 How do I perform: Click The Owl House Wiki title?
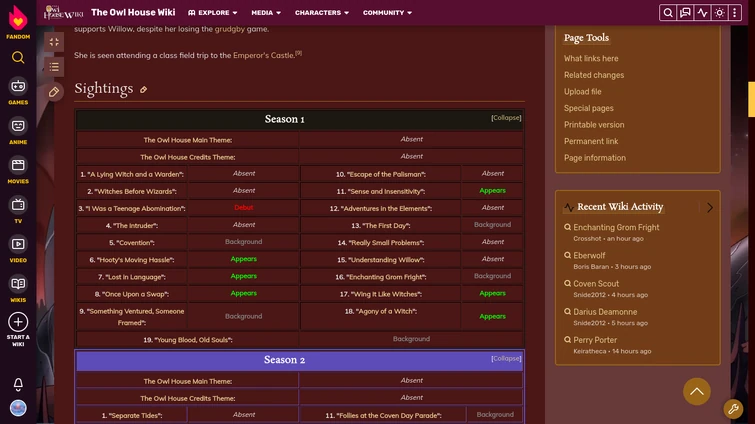133,13
